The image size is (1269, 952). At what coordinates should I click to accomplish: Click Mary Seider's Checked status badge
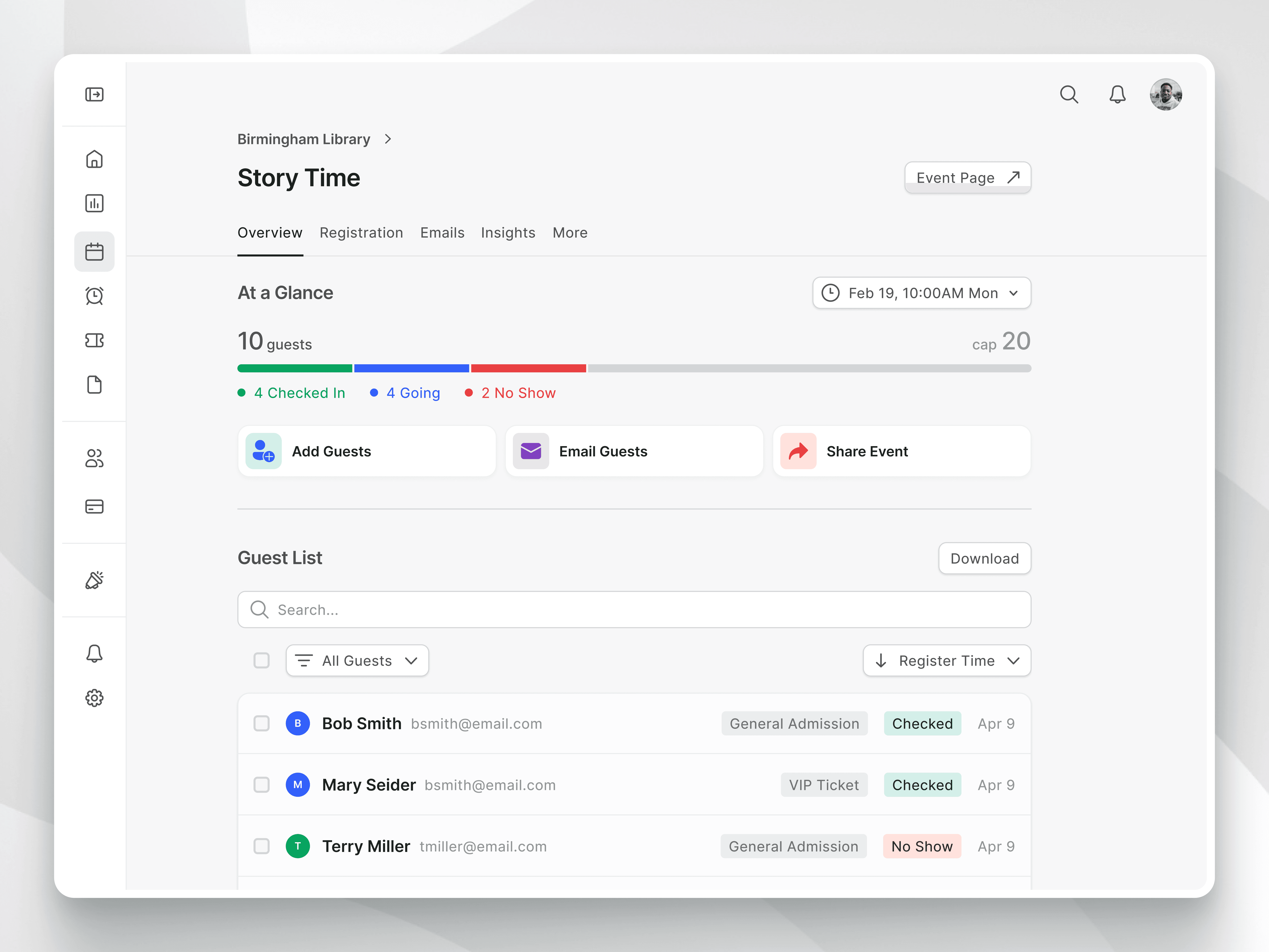(x=923, y=785)
